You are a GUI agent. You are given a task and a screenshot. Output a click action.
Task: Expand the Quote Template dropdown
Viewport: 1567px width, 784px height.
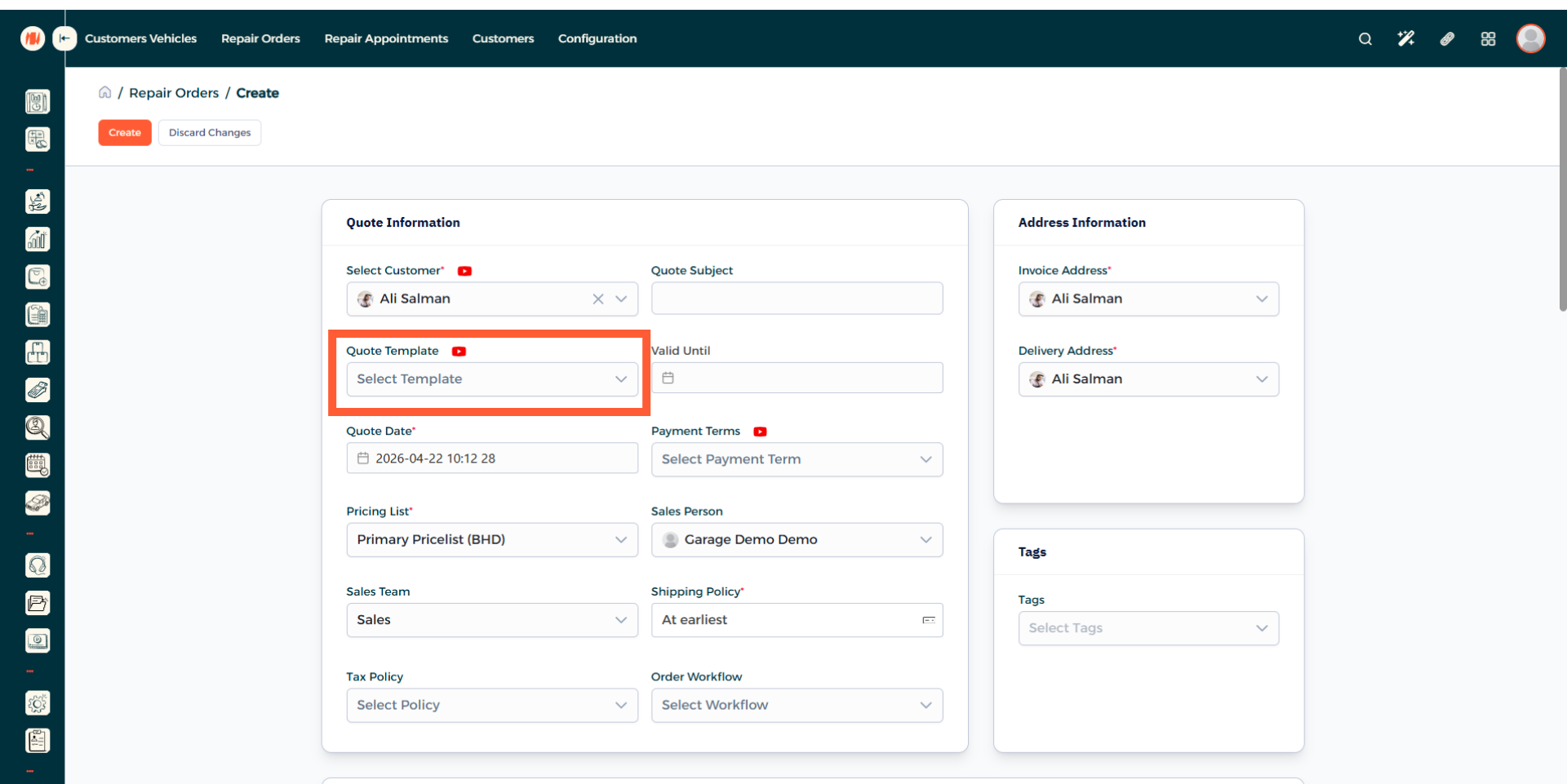point(491,379)
